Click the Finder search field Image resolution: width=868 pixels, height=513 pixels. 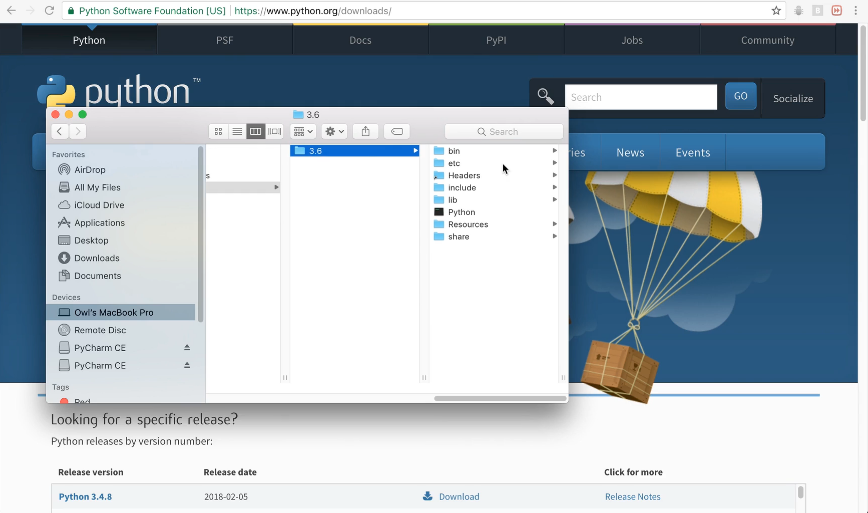pyautogui.click(x=504, y=132)
